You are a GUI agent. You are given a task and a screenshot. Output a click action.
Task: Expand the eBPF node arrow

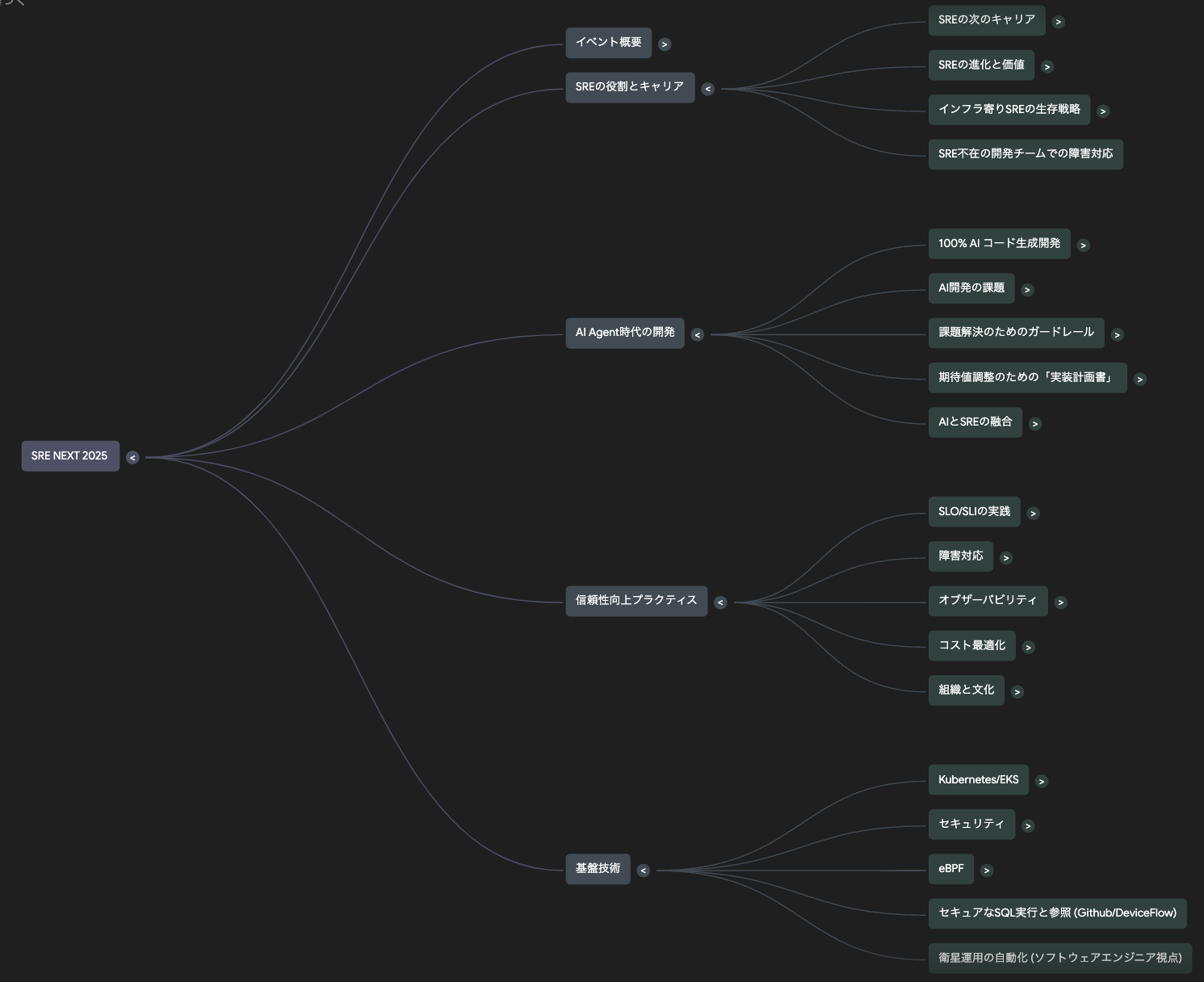(x=986, y=871)
